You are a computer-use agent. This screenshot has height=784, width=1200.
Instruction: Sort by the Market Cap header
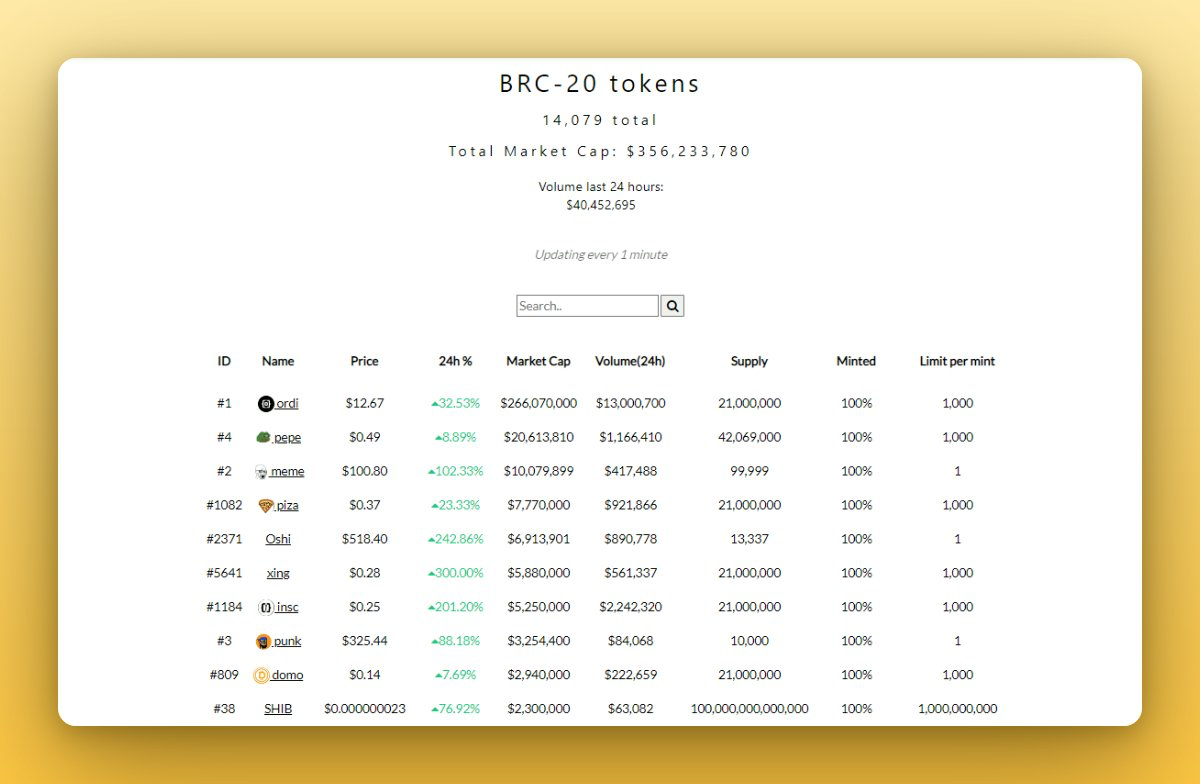[x=538, y=361]
